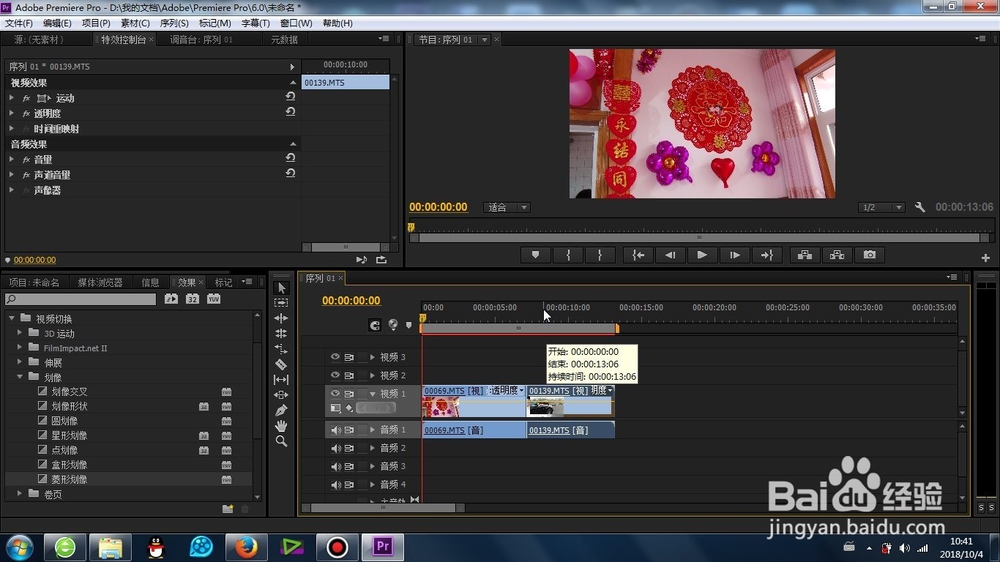The image size is (1000, 562).
Task: Select the Razor tool
Action: [281, 364]
